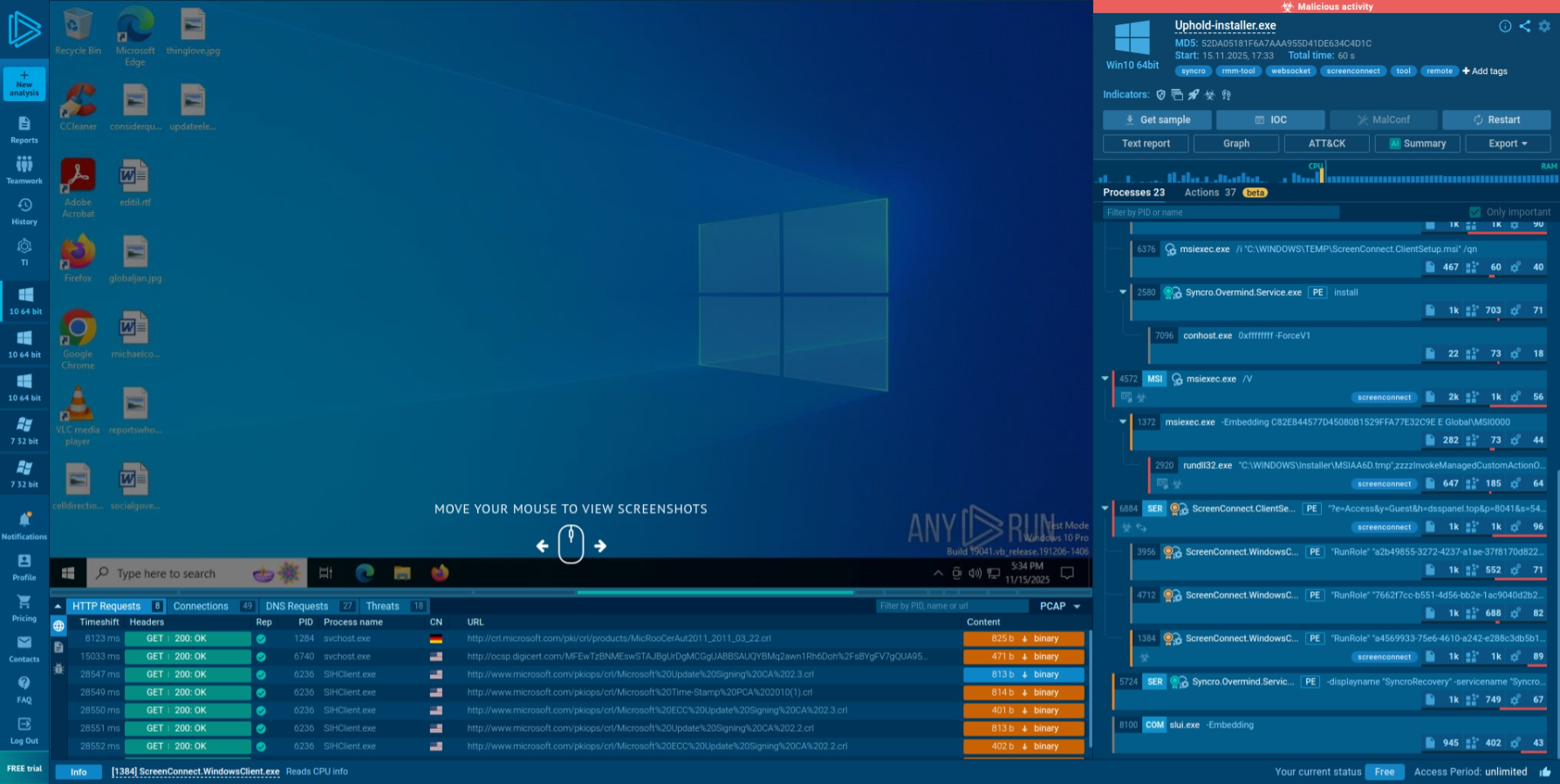Open the process Graph button

(x=1236, y=144)
